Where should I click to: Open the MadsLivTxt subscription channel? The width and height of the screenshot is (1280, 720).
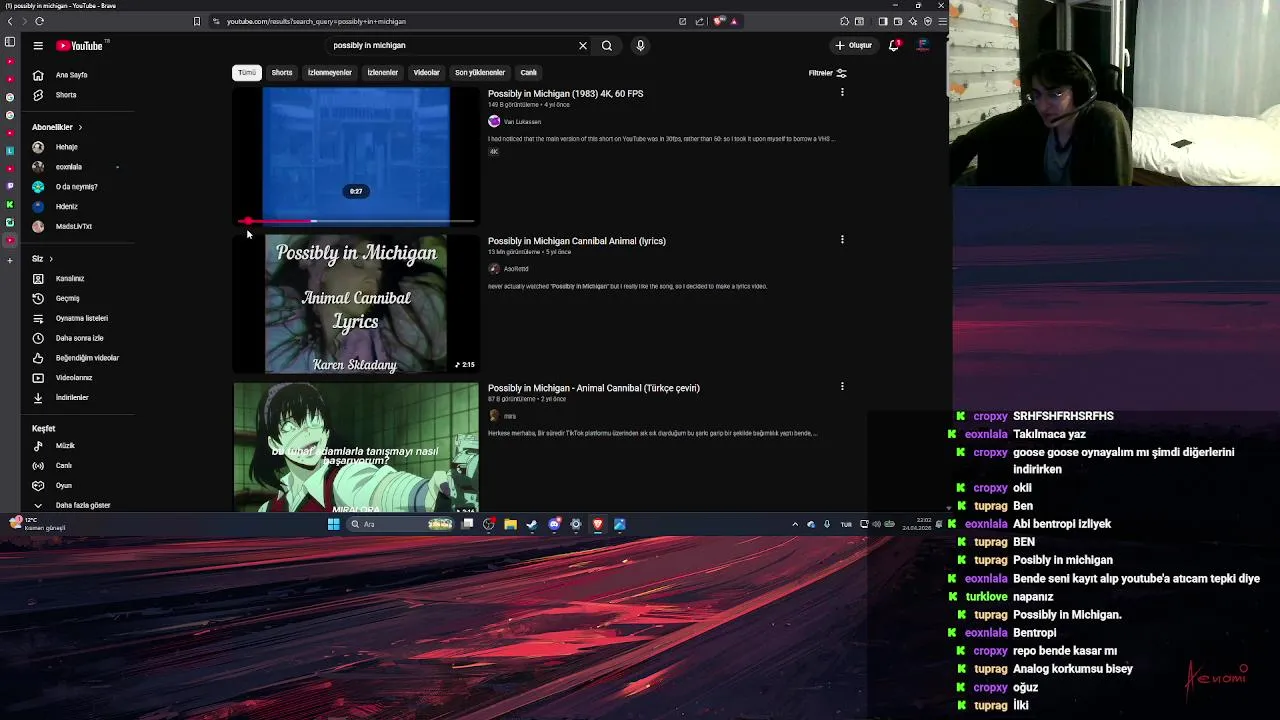[75, 226]
